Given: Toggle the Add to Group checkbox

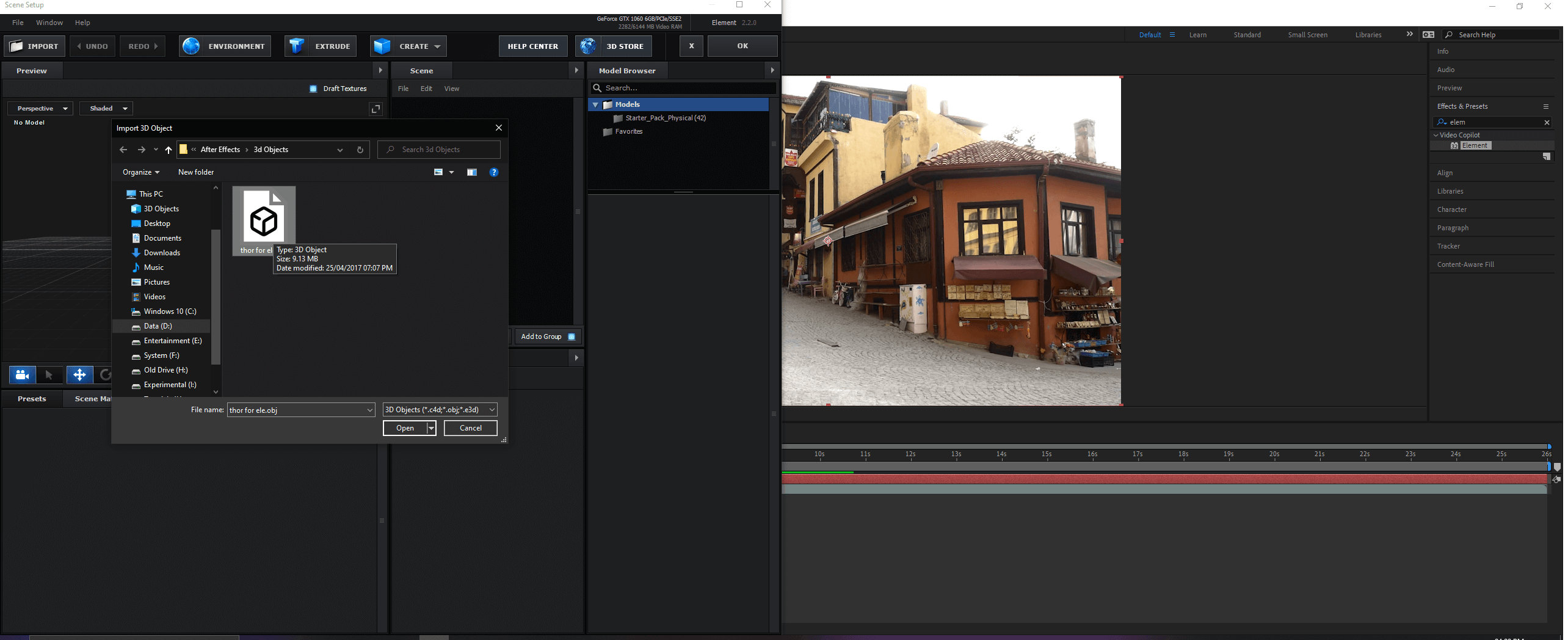Looking at the screenshot, I should (572, 336).
